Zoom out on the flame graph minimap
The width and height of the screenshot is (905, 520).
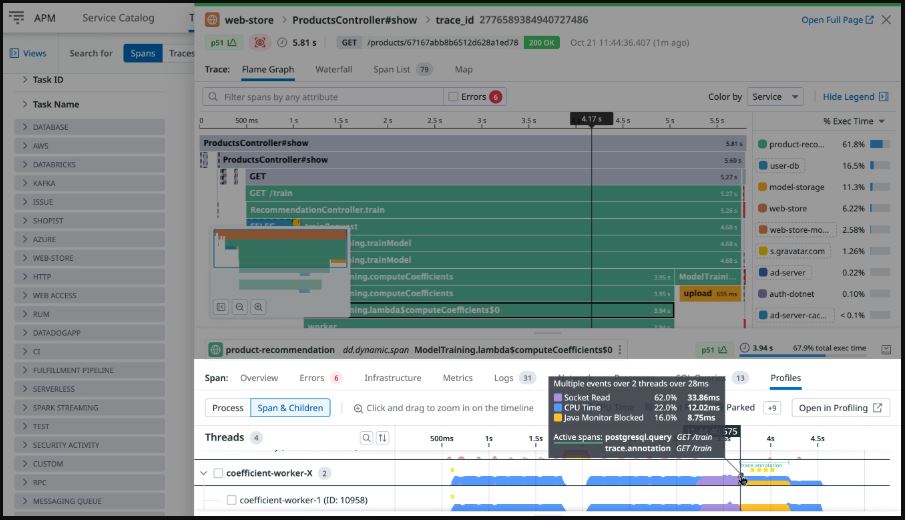point(240,307)
